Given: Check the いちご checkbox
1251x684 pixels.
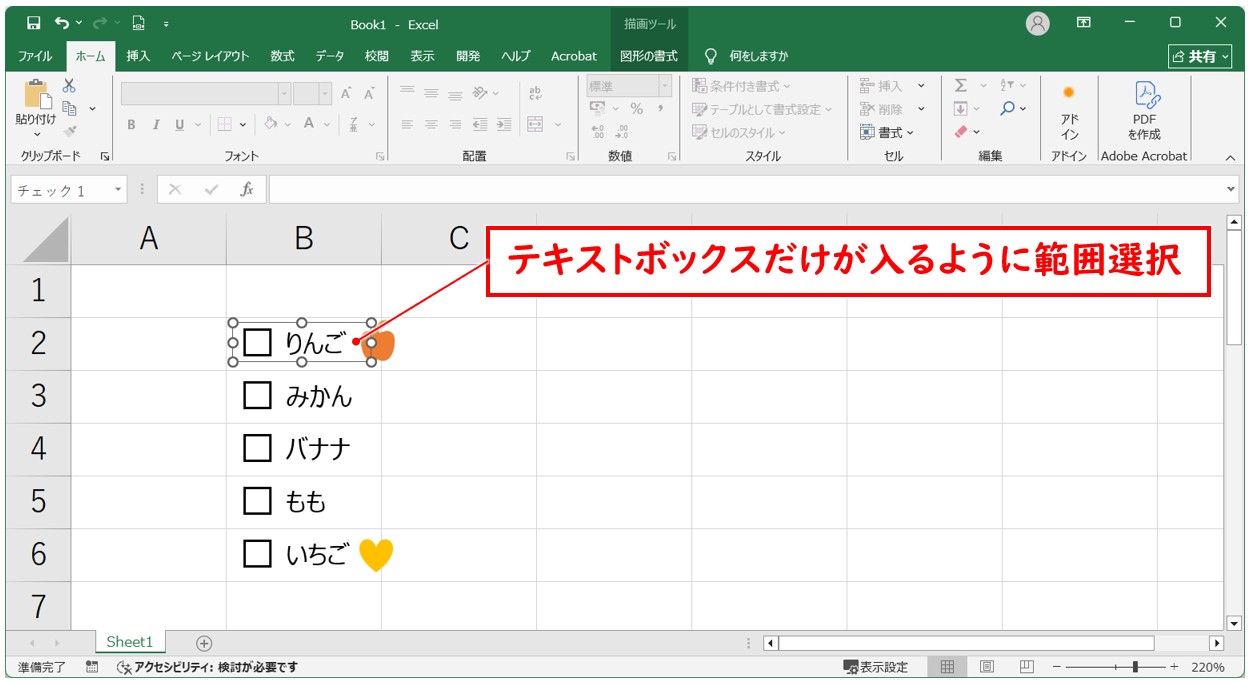Looking at the screenshot, I should pyautogui.click(x=258, y=553).
